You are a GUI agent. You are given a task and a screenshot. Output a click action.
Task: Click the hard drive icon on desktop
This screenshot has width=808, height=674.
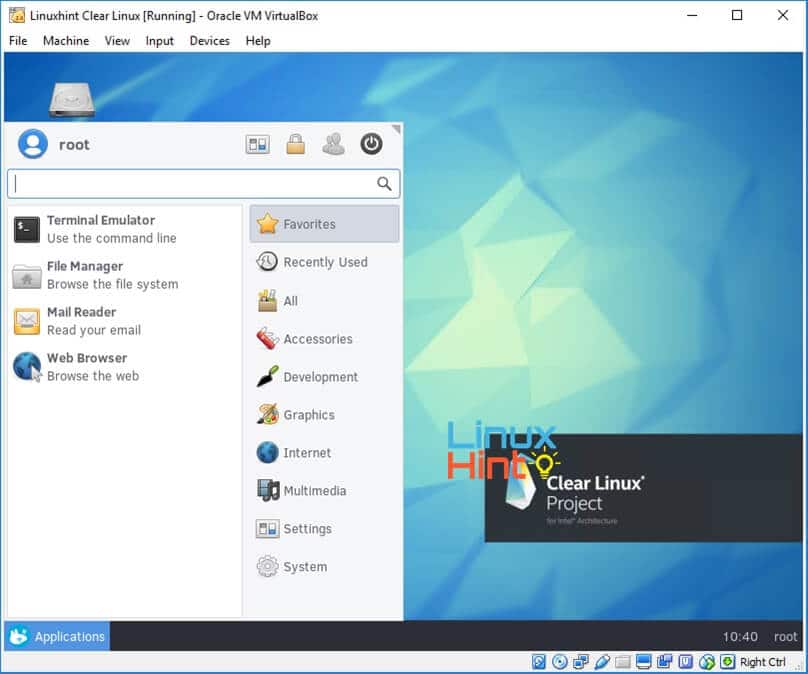coord(71,98)
